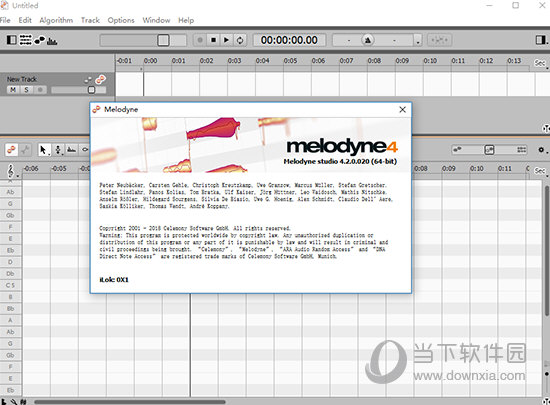Toggle the right side pane icon

point(541,40)
